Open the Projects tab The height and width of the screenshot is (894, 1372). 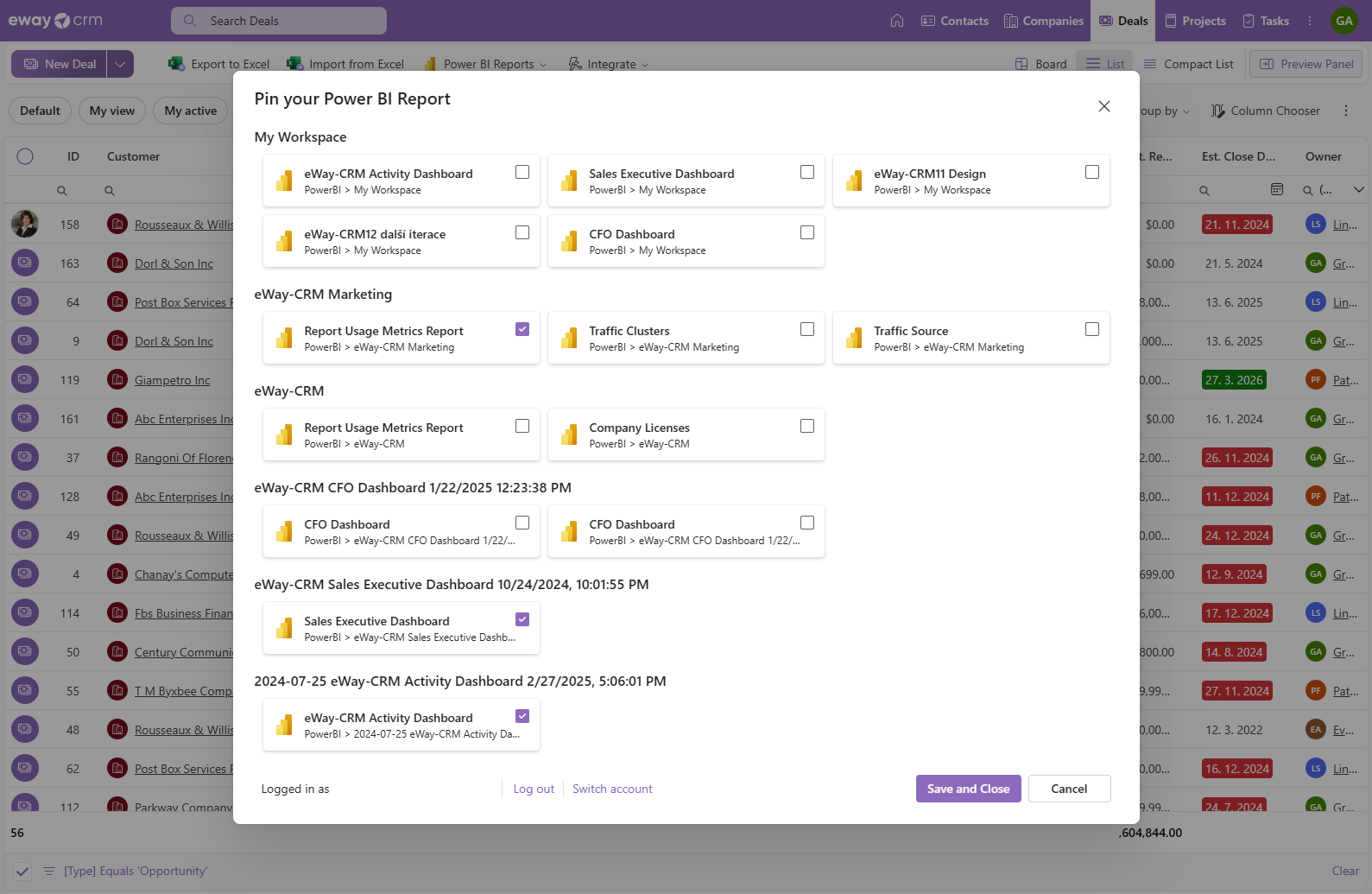[x=1195, y=21]
